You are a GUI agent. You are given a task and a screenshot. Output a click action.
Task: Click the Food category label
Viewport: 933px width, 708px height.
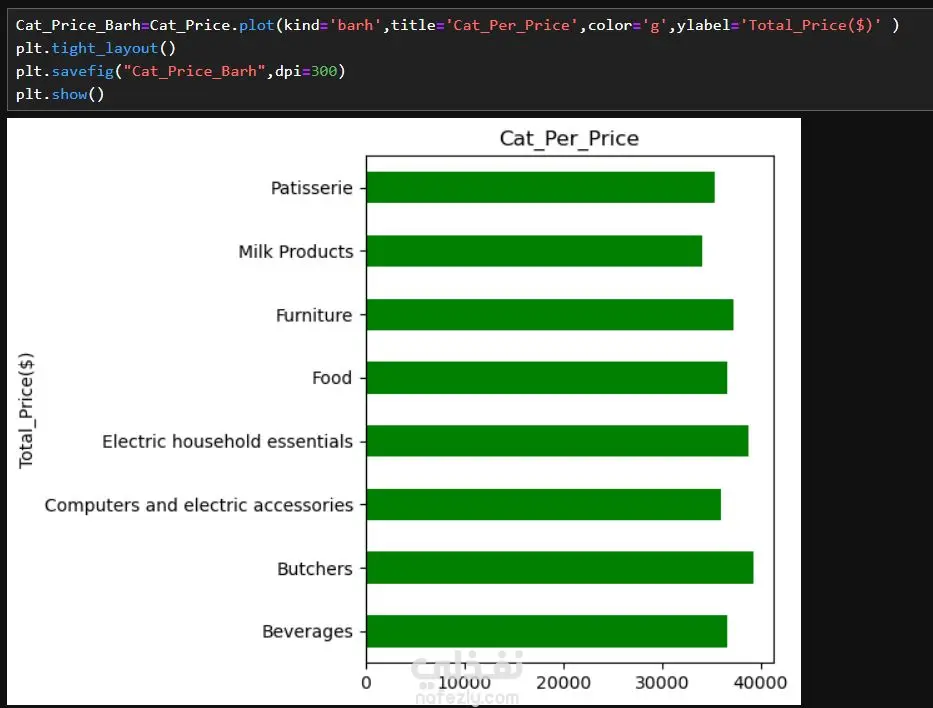(x=332, y=378)
